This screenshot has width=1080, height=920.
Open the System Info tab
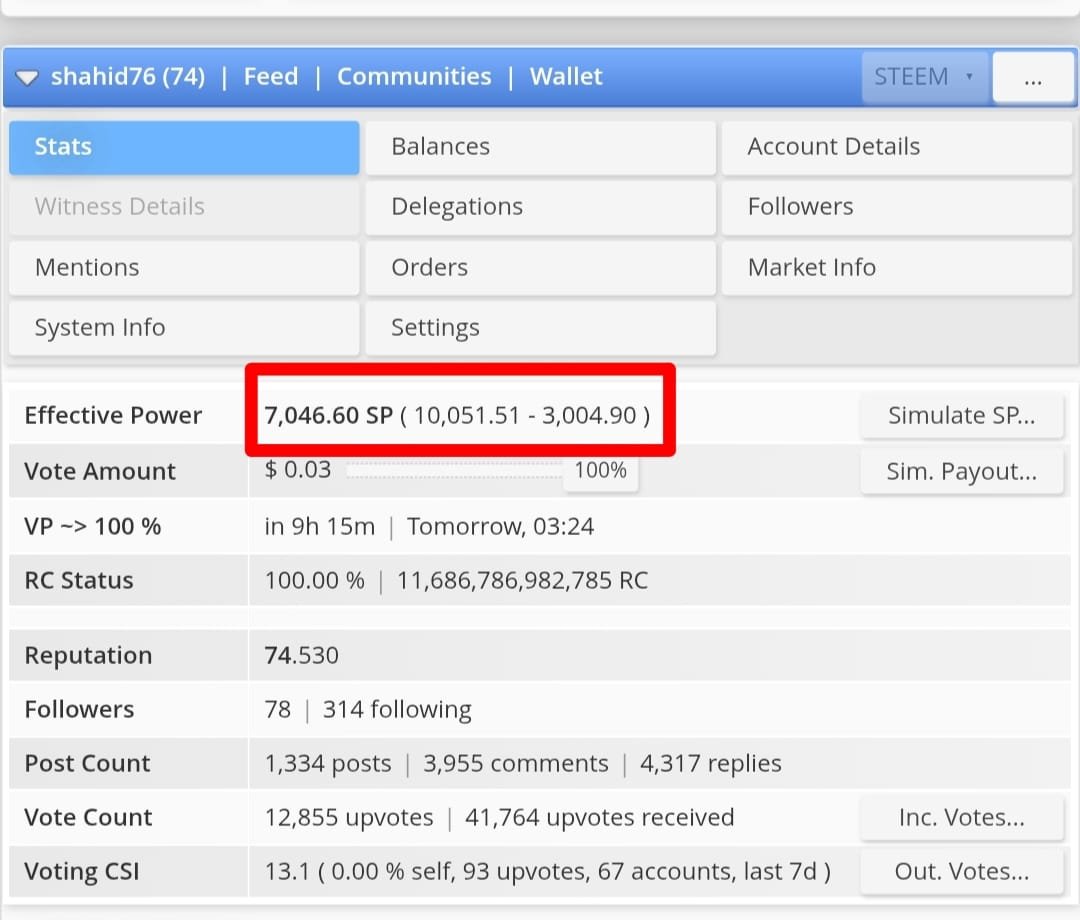185,328
